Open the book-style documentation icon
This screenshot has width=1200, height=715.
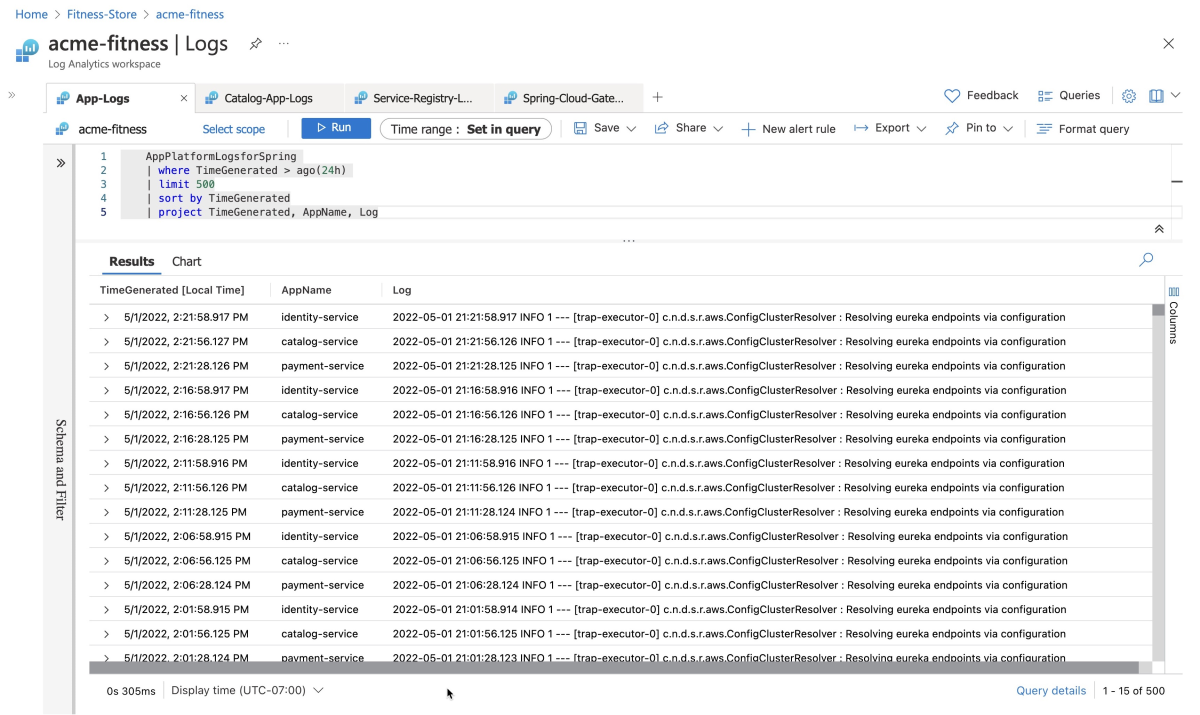1156,96
